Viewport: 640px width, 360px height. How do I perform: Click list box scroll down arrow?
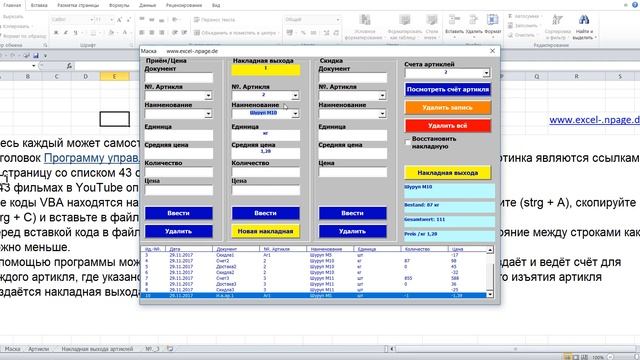[490, 294]
